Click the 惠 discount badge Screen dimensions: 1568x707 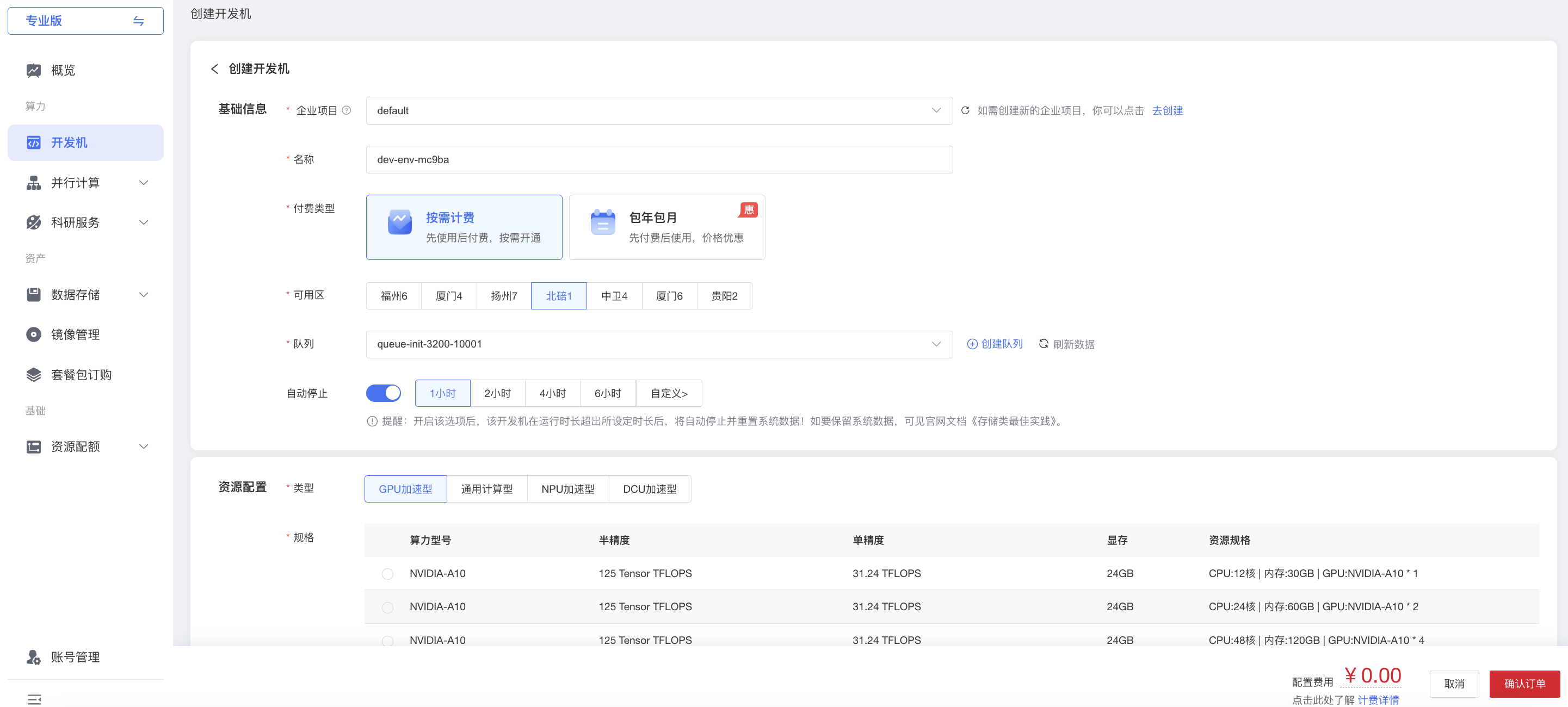coord(748,210)
